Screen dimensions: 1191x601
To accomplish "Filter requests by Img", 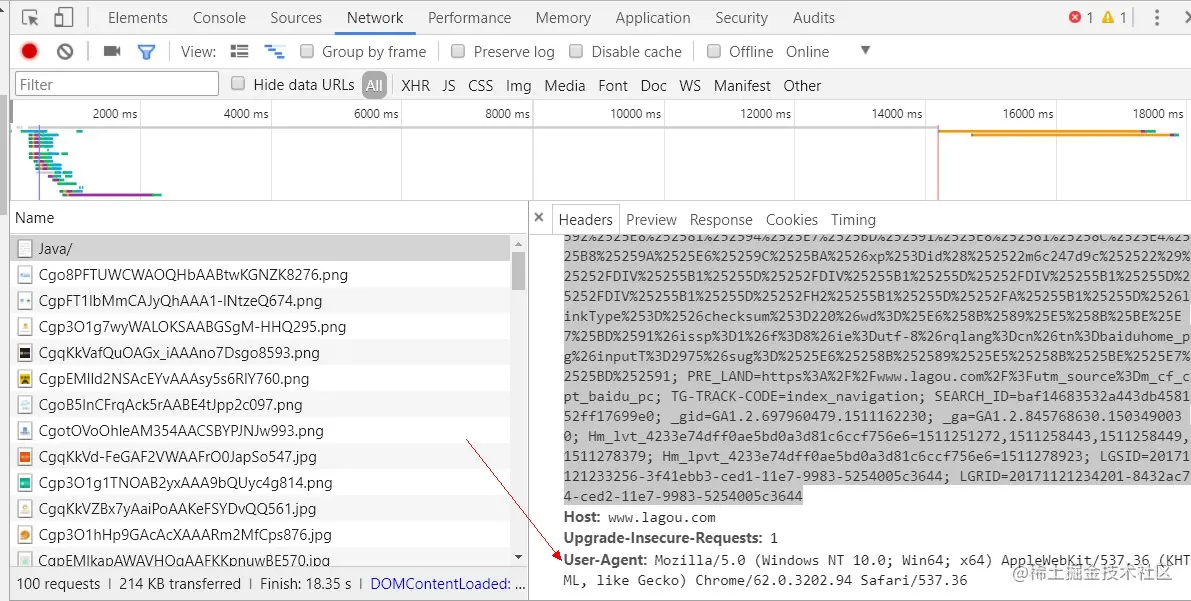I will pos(518,85).
